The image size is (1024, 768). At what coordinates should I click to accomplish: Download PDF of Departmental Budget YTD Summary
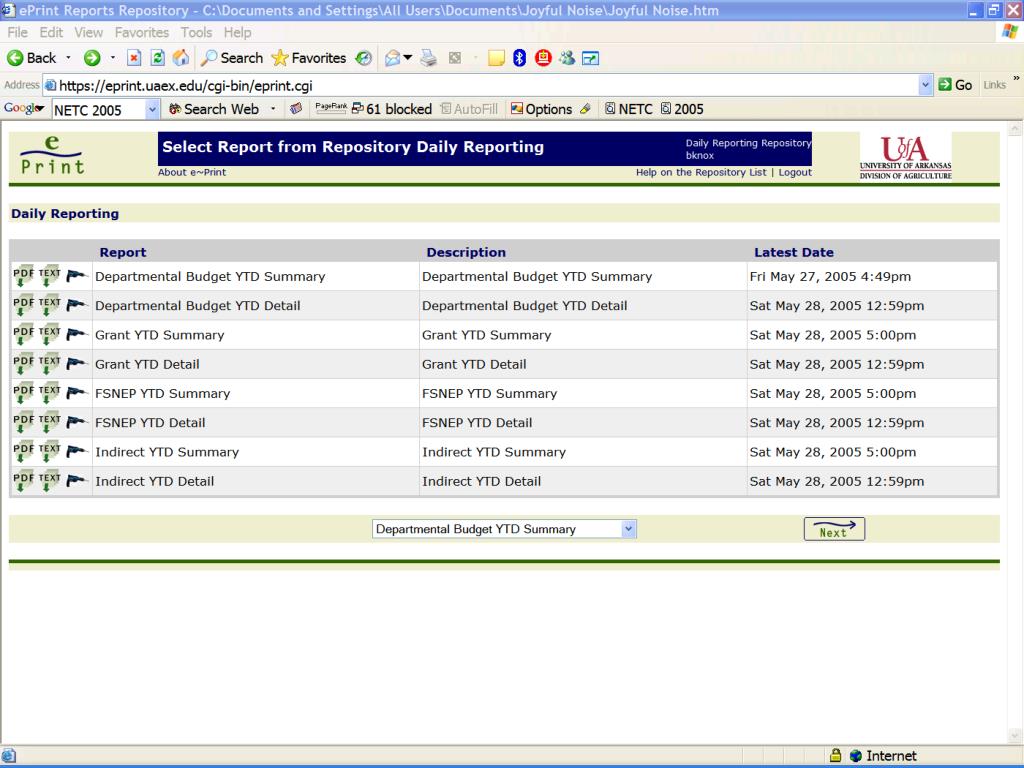[x=24, y=276]
